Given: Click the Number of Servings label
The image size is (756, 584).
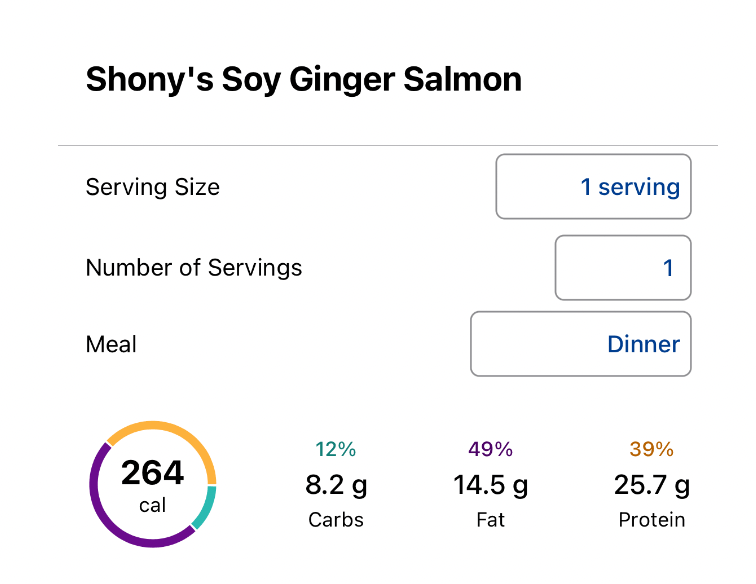Looking at the screenshot, I should [x=194, y=268].
